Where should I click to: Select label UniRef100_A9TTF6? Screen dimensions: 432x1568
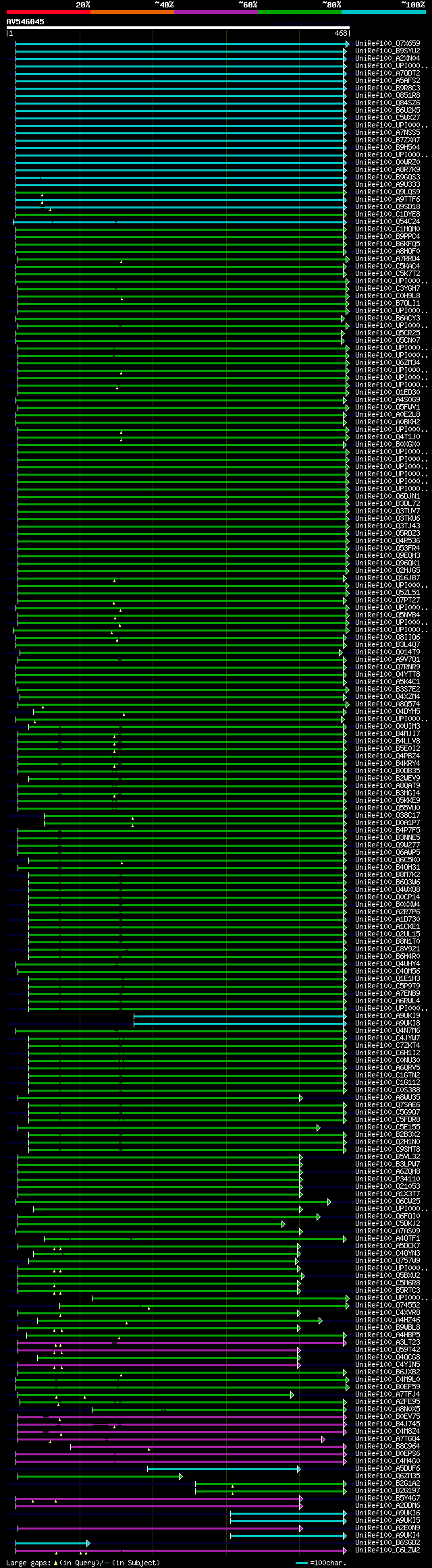click(387, 200)
